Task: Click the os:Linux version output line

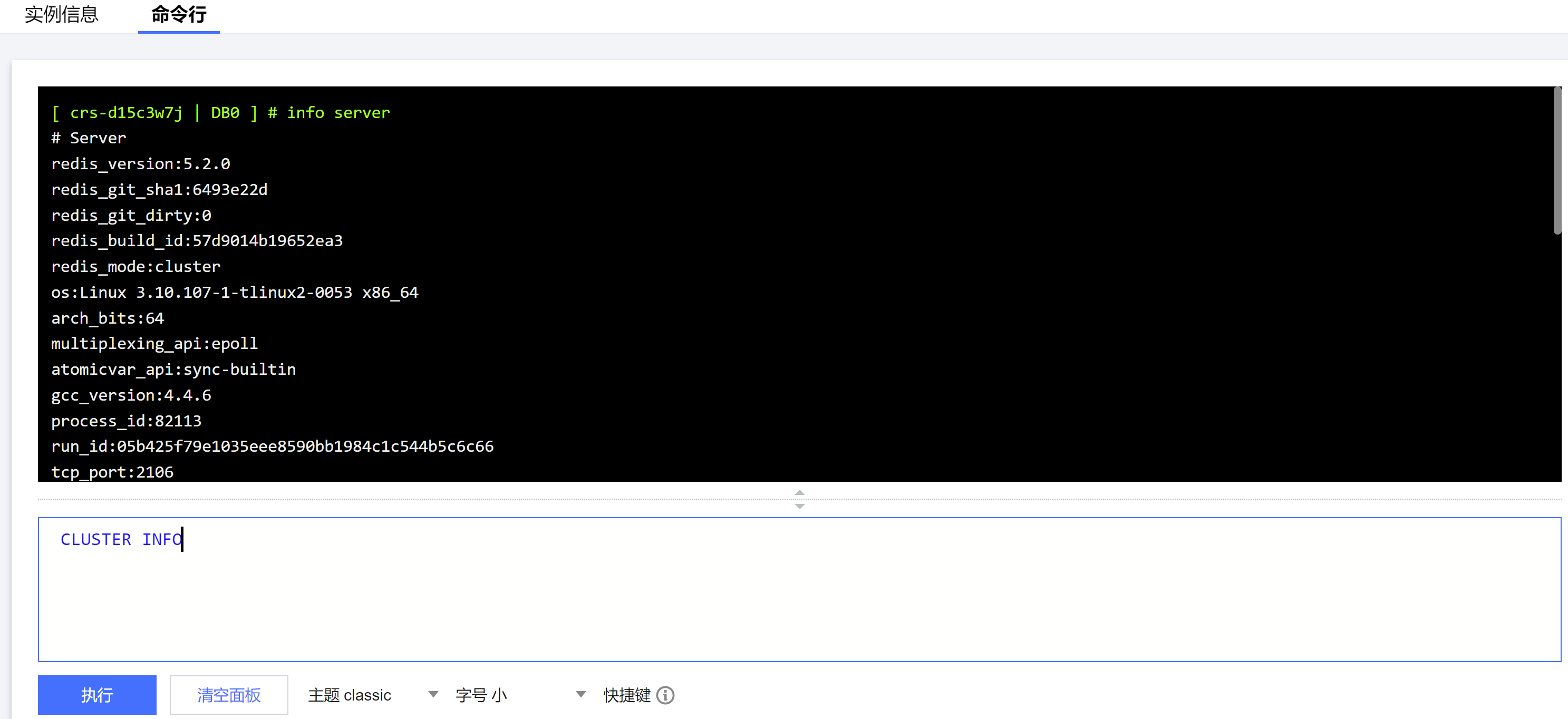Action: tap(234, 292)
